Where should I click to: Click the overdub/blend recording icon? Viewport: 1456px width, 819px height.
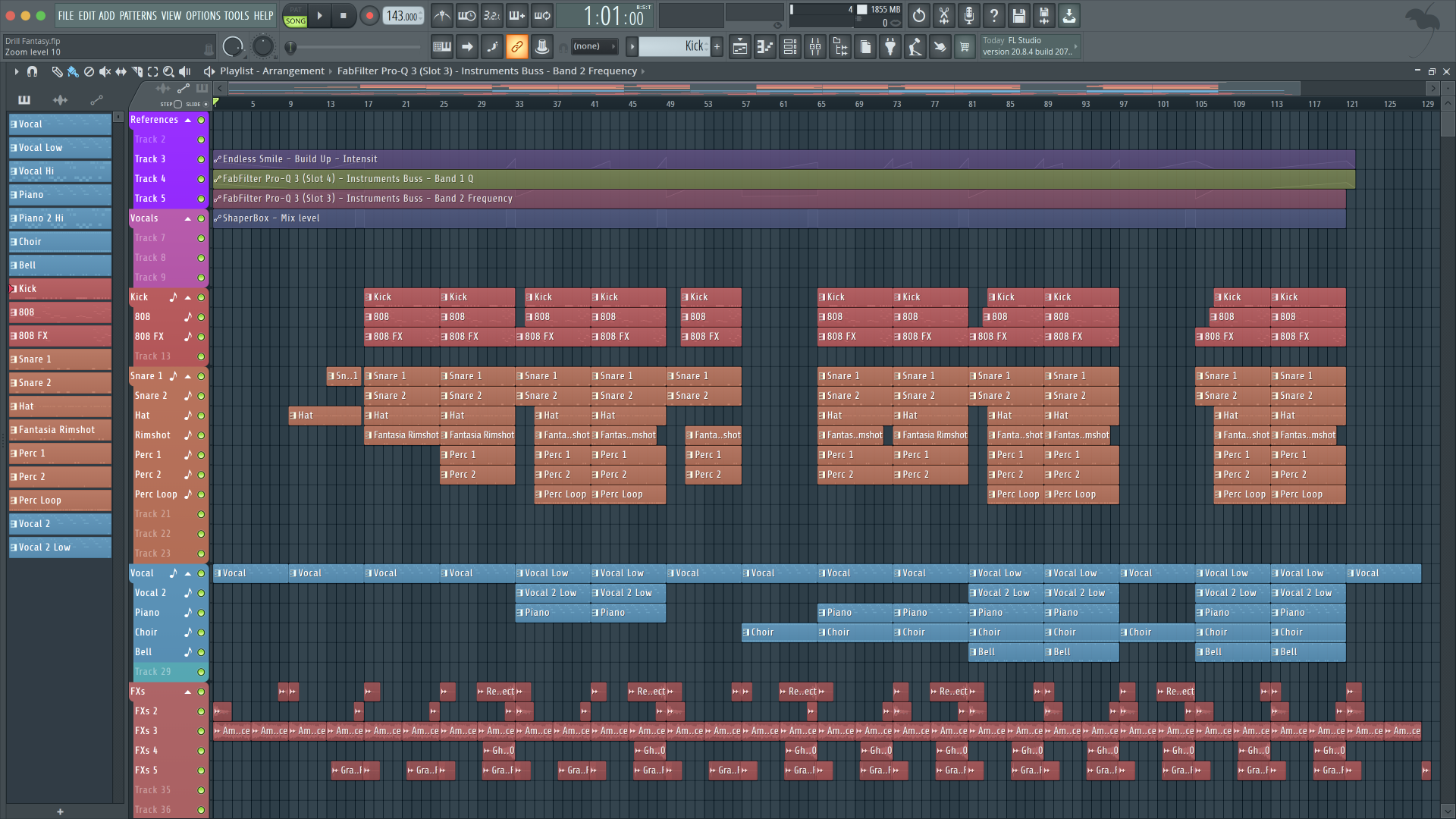517,15
